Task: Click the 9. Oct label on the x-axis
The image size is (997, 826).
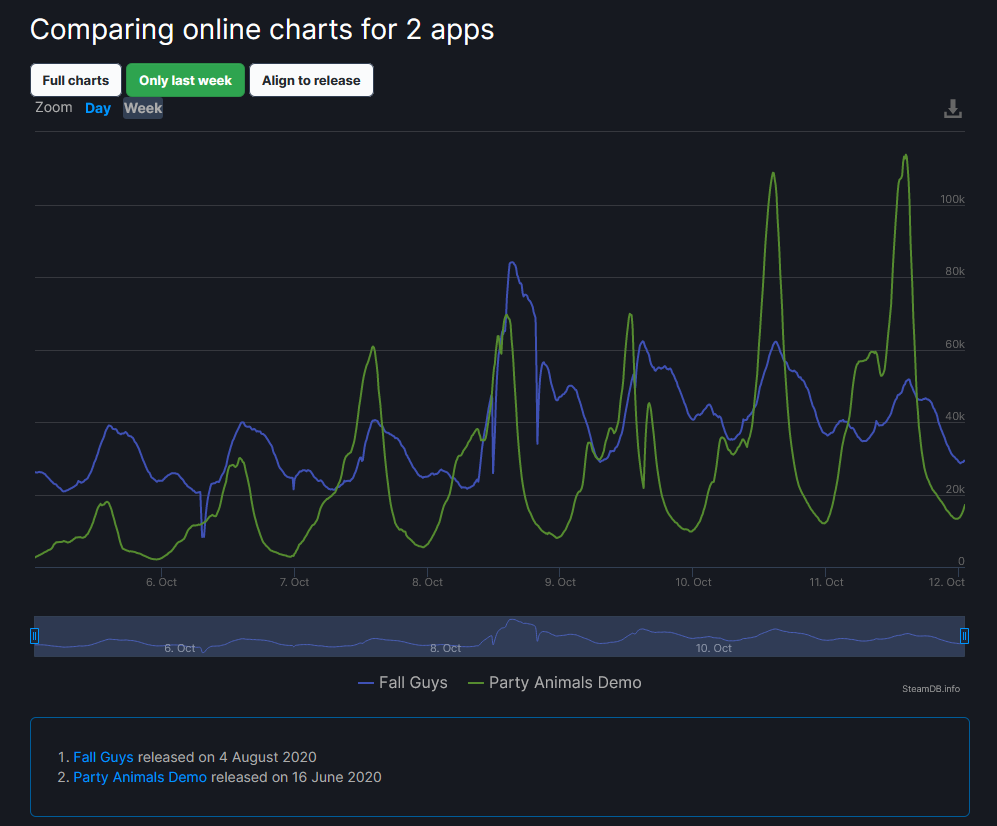Action: 560,582
